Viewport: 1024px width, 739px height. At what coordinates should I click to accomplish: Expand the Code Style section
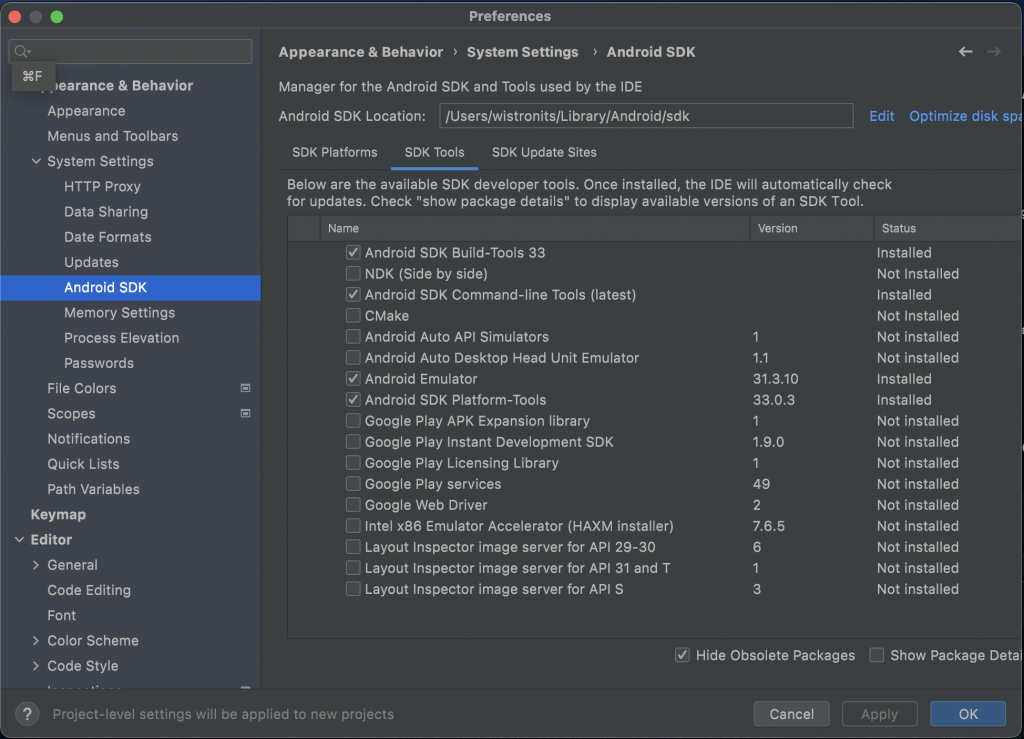coord(36,666)
